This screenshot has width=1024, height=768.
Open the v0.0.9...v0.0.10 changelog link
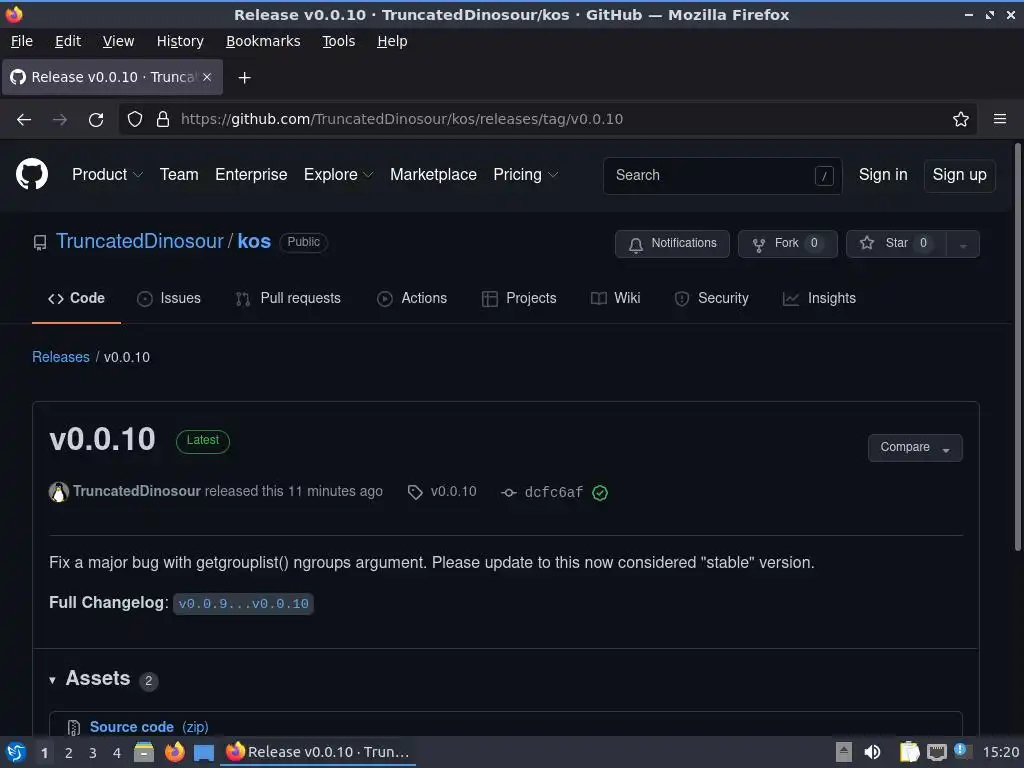click(244, 603)
